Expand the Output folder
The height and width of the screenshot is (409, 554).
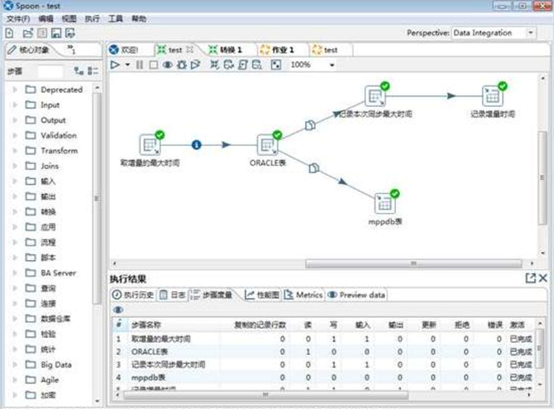tap(15, 120)
